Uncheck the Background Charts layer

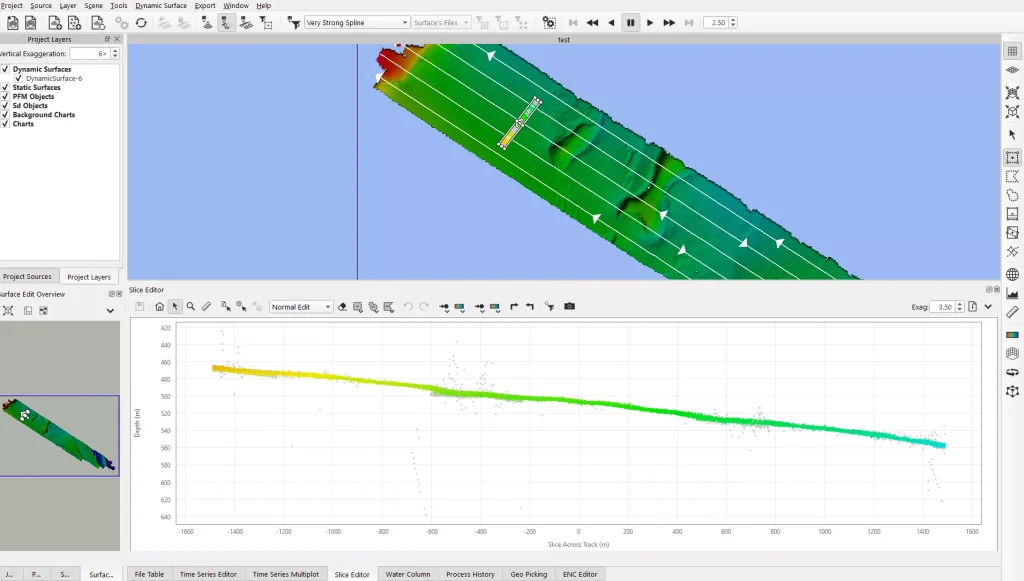[6, 115]
